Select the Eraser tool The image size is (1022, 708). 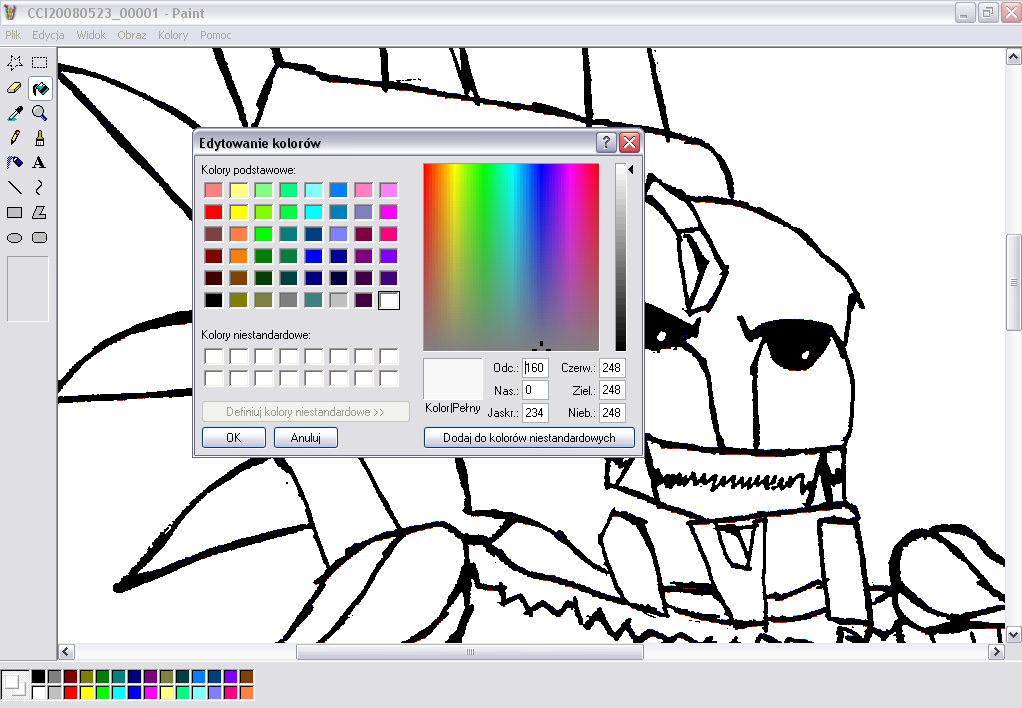pos(14,88)
